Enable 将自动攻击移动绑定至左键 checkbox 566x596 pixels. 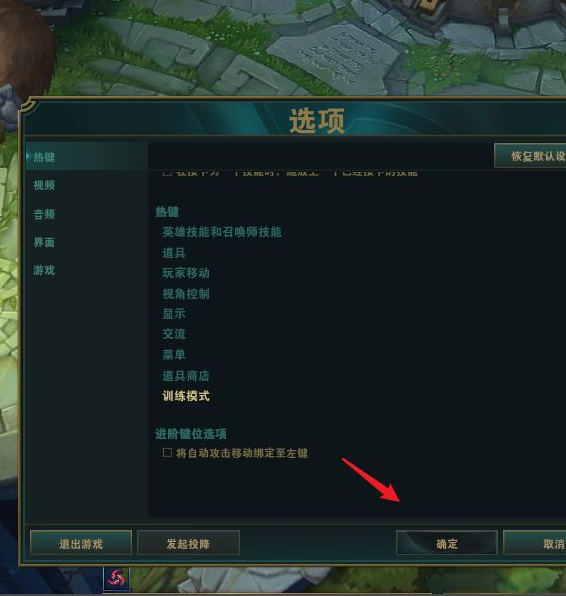[x=167, y=452]
